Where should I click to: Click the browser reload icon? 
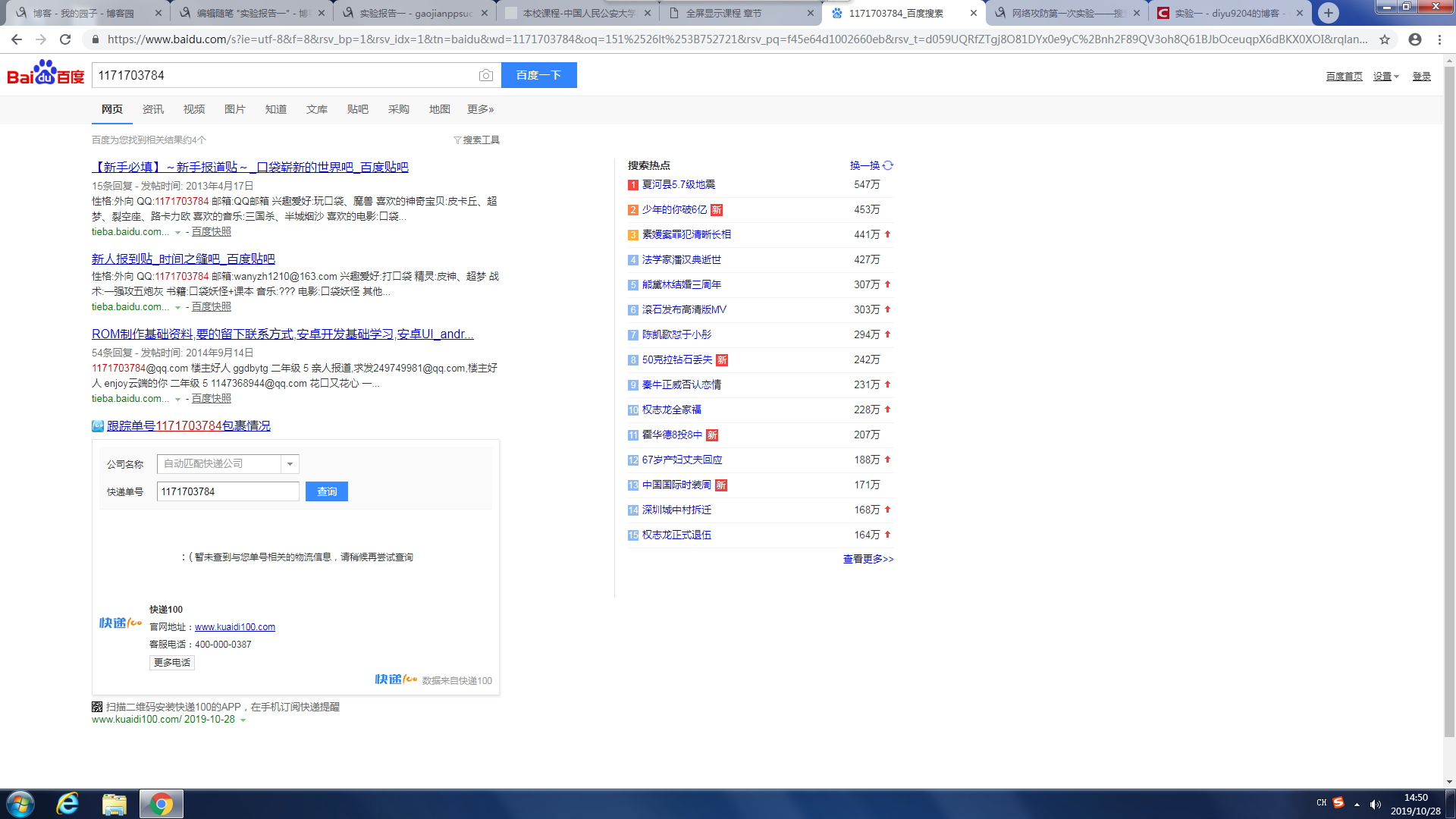click(65, 39)
